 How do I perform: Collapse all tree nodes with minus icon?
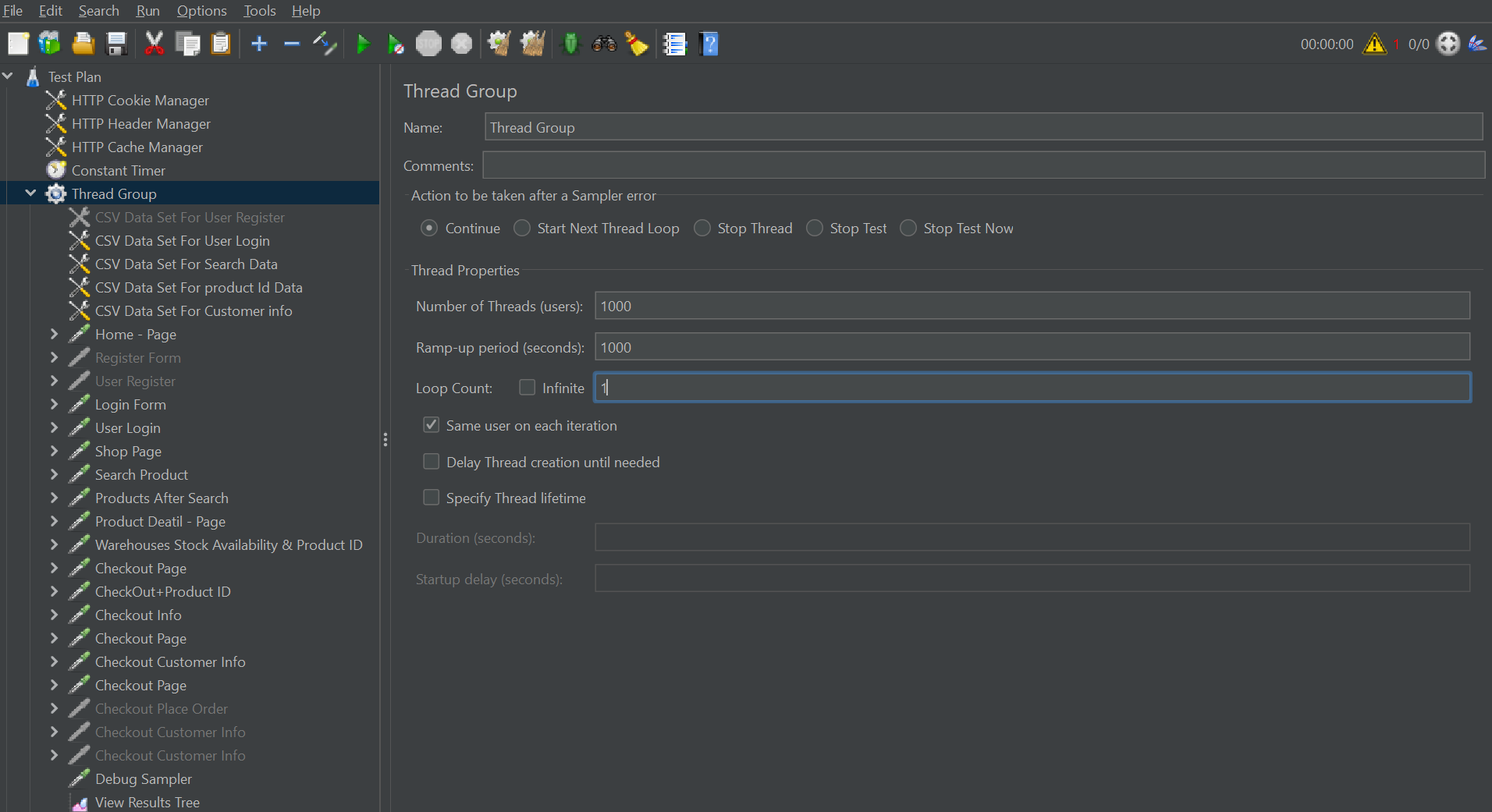pyautogui.click(x=292, y=44)
